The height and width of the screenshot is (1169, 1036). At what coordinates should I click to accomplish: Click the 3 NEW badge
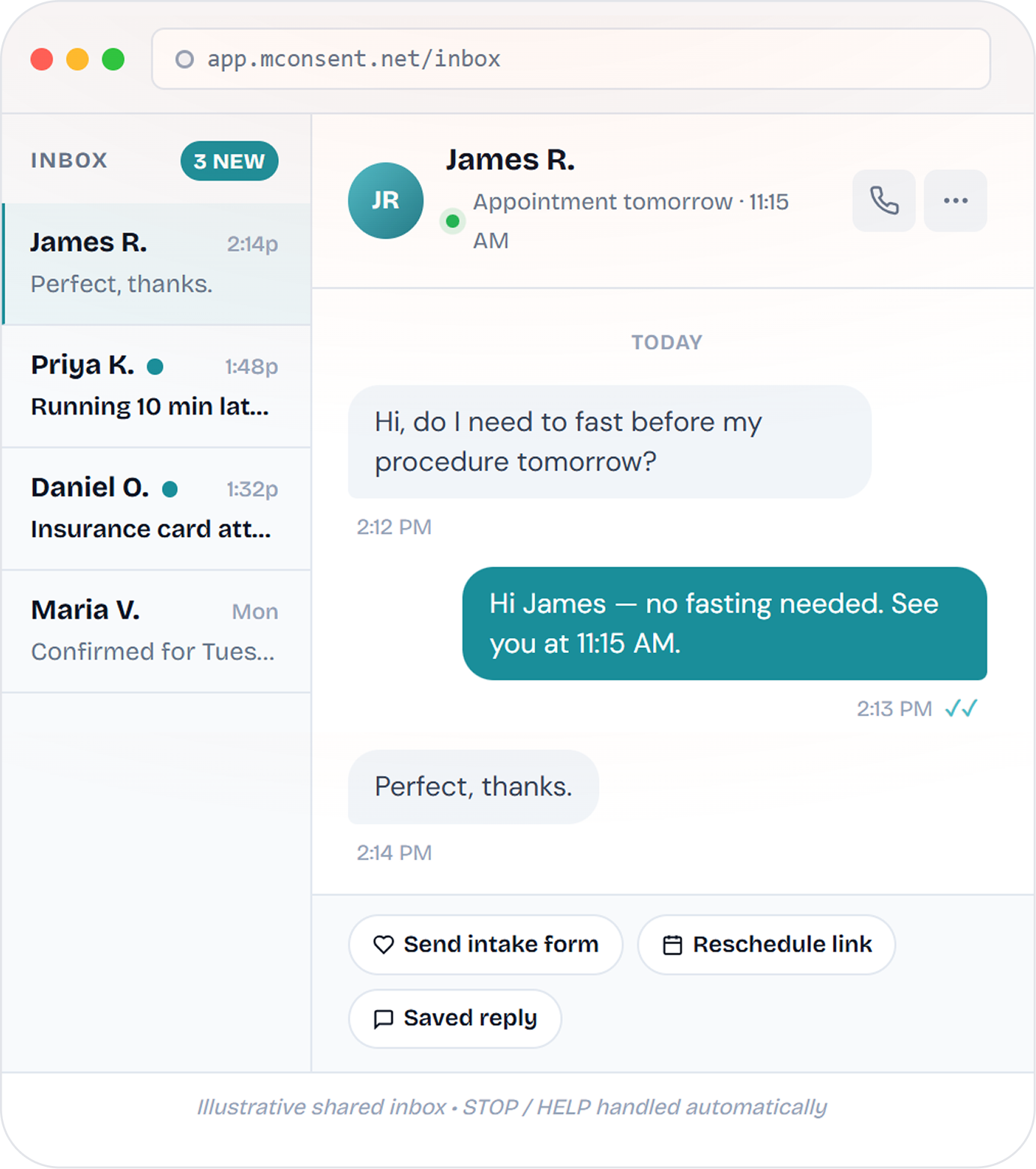click(x=229, y=161)
